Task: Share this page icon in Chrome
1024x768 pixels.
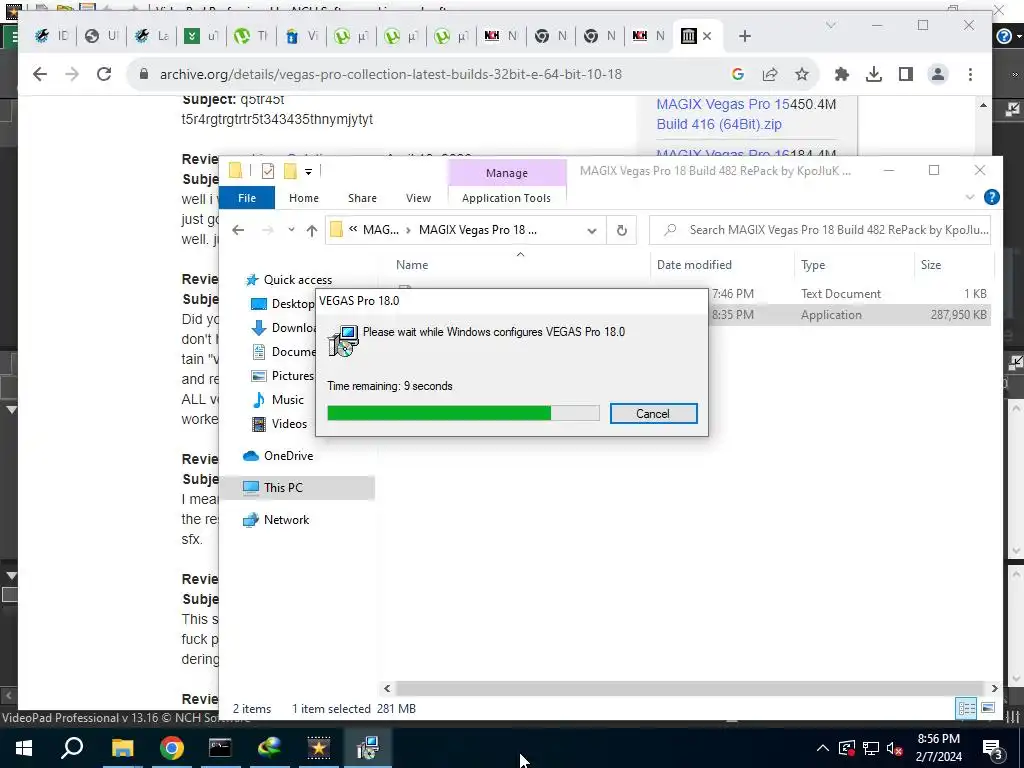Action: [x=770, y=74]
